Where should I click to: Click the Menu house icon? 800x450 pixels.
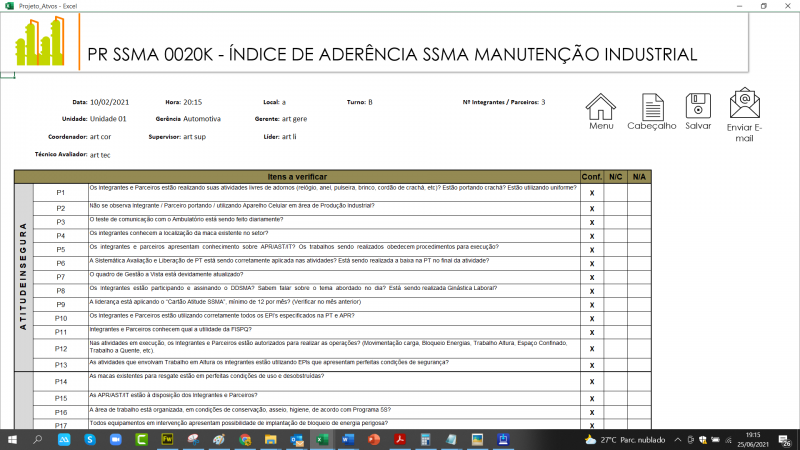(x=601, y=107)
